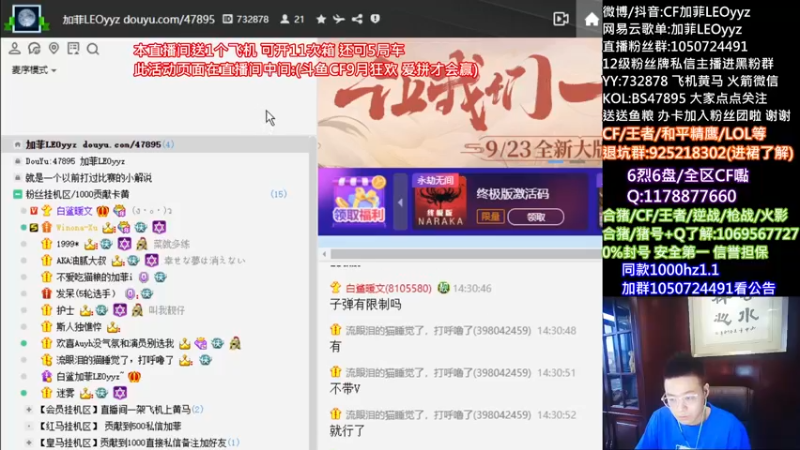Open the search icon above channel list

coord(93,49)
